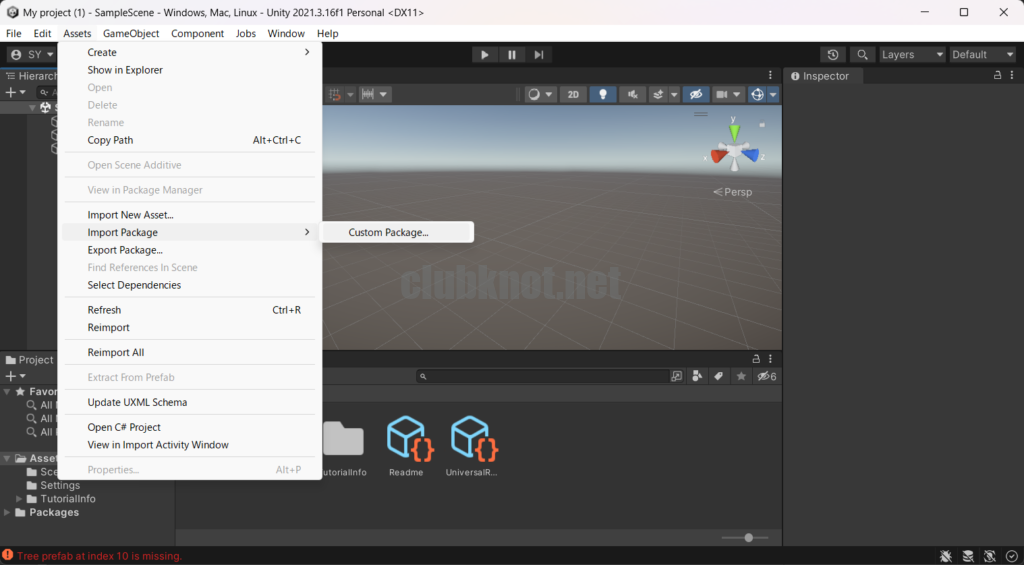This screenshot has width=1024, height=565.
Task: Click the Inspector lock icon
Action: (997, 76)
